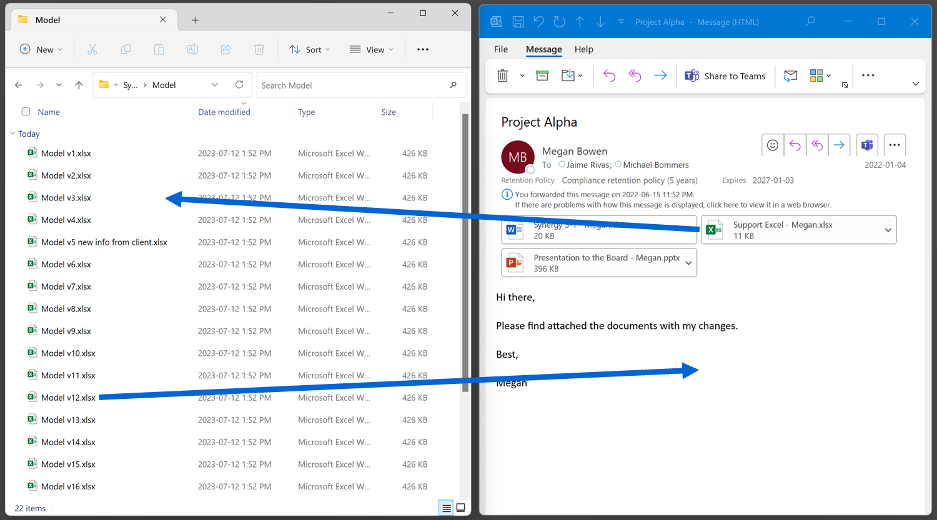
Task: Open the Help tab in Outlook
Action: click(583, 49)
